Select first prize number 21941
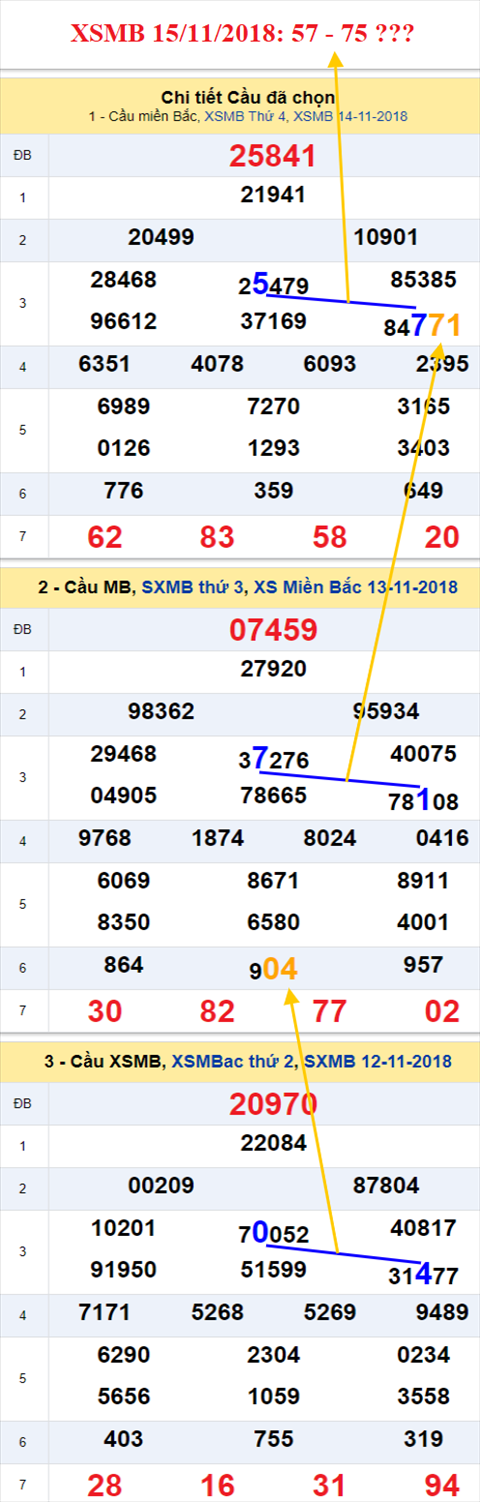 click(273, 196)
